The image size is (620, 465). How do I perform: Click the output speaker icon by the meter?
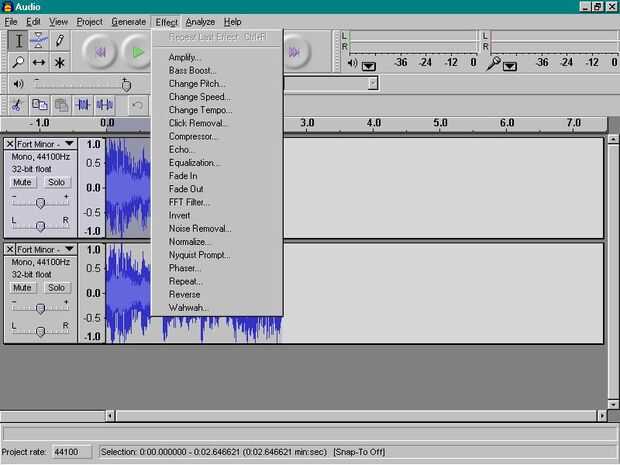pos(352,63)
